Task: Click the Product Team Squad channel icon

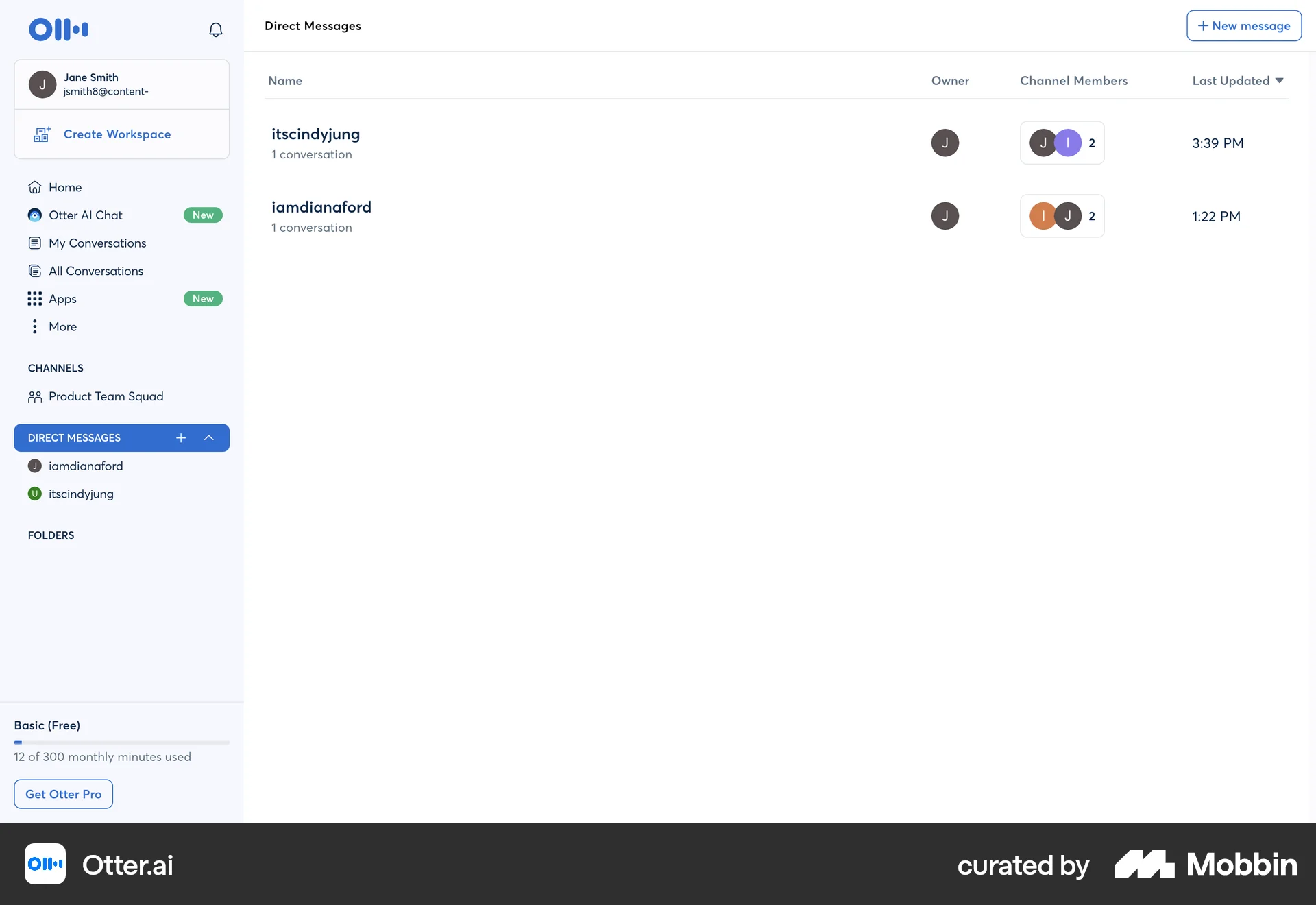Action: pos(34,396)
